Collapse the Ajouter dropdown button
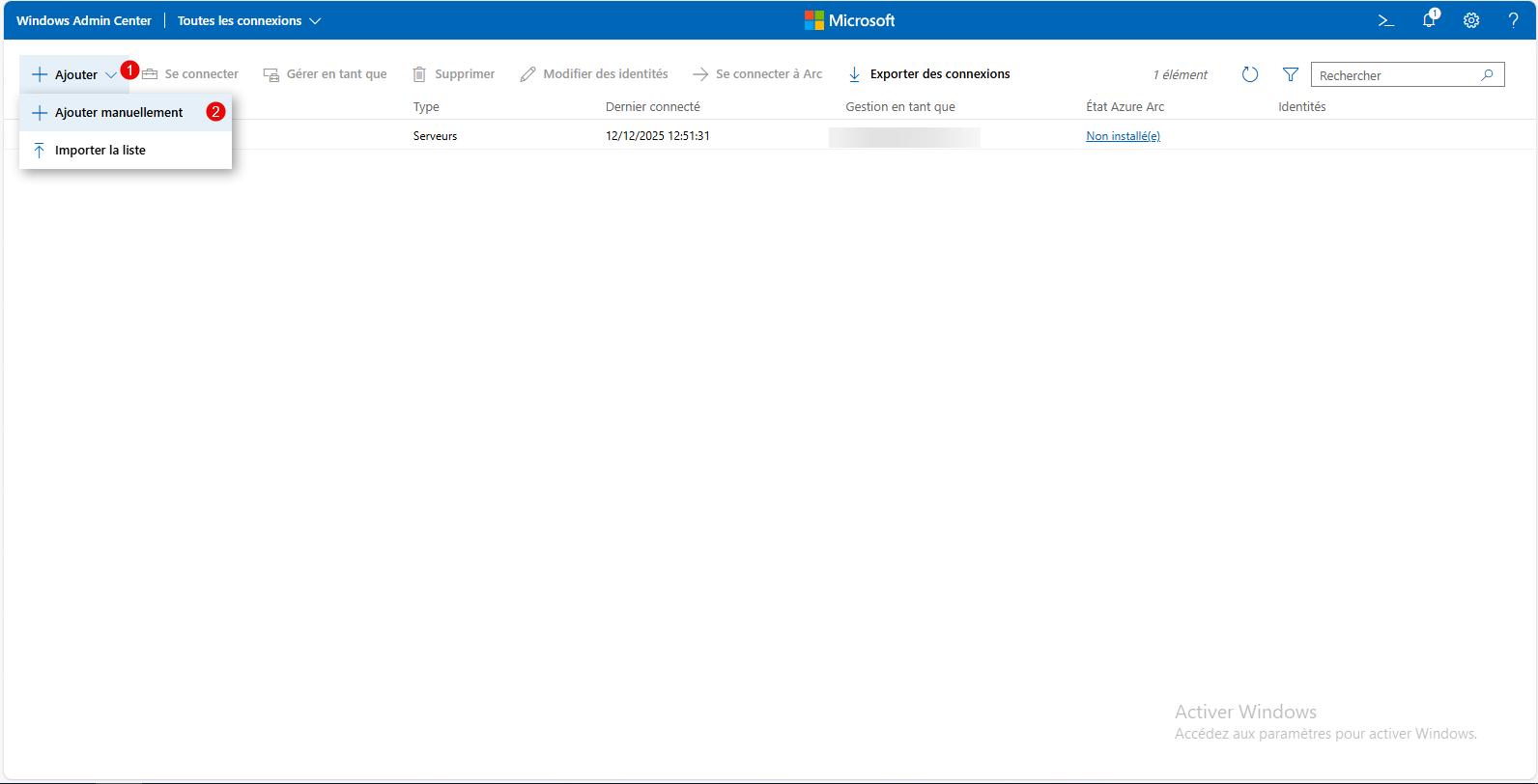 (x=74, y=74)
